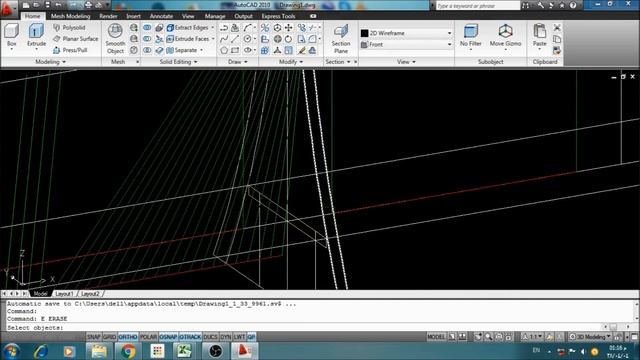Open the Separate dropdown arrow
The width and height of the screenshot is (640, 360).
201,50
